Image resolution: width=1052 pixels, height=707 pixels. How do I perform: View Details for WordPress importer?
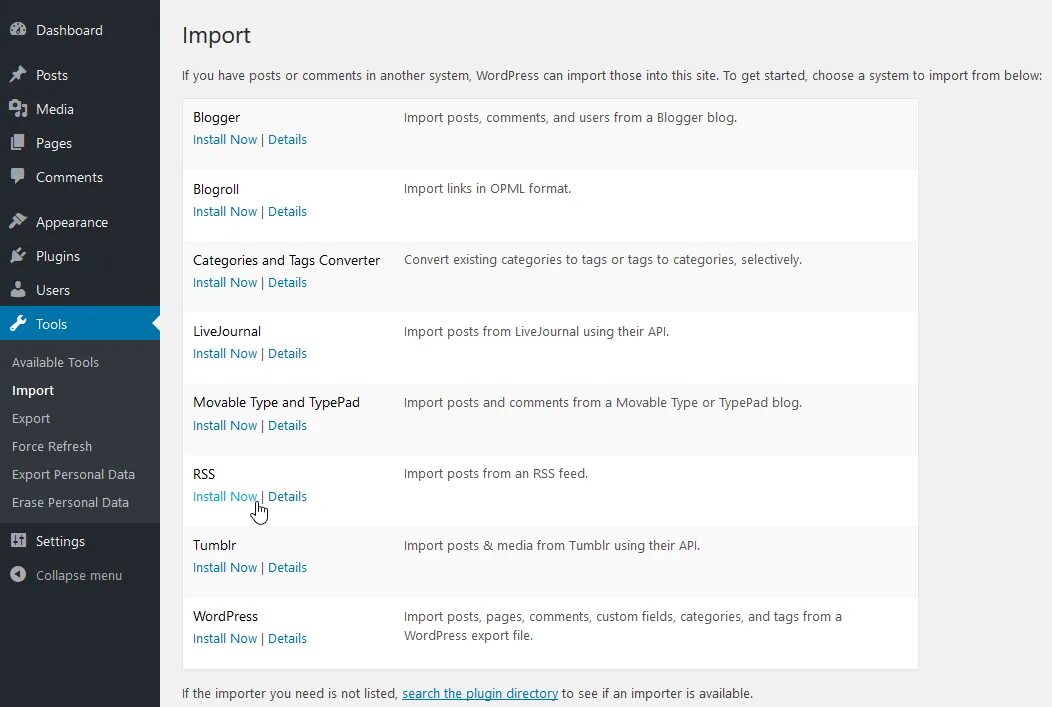287,638
